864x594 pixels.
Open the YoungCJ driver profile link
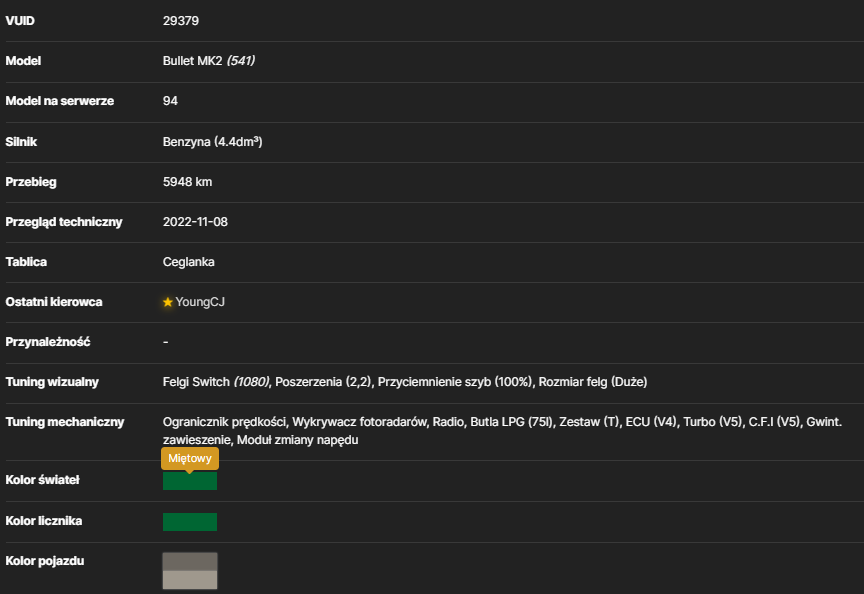pyautogui.click(x=200, y=302)
